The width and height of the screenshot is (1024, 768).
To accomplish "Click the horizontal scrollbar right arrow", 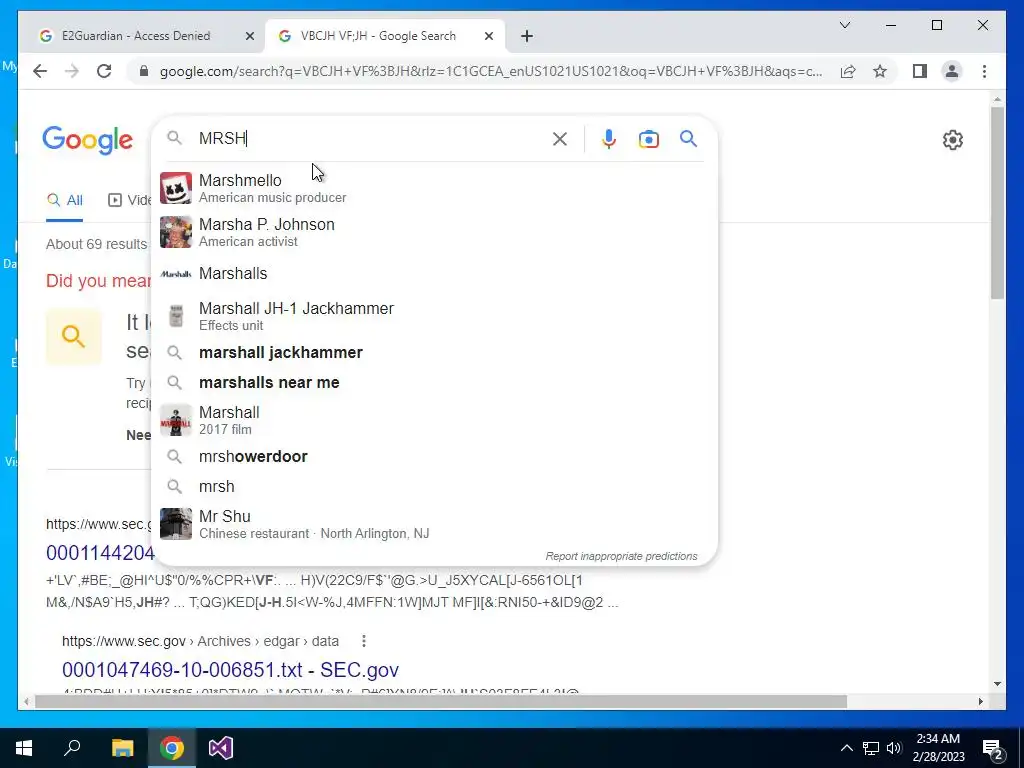I will 980,701.
